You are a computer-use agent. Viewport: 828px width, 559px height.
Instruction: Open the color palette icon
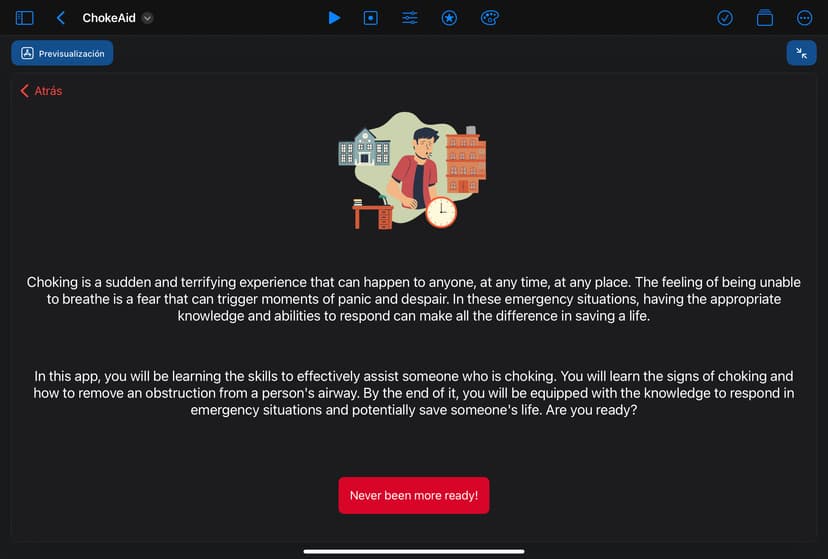[x=489, y=18]
